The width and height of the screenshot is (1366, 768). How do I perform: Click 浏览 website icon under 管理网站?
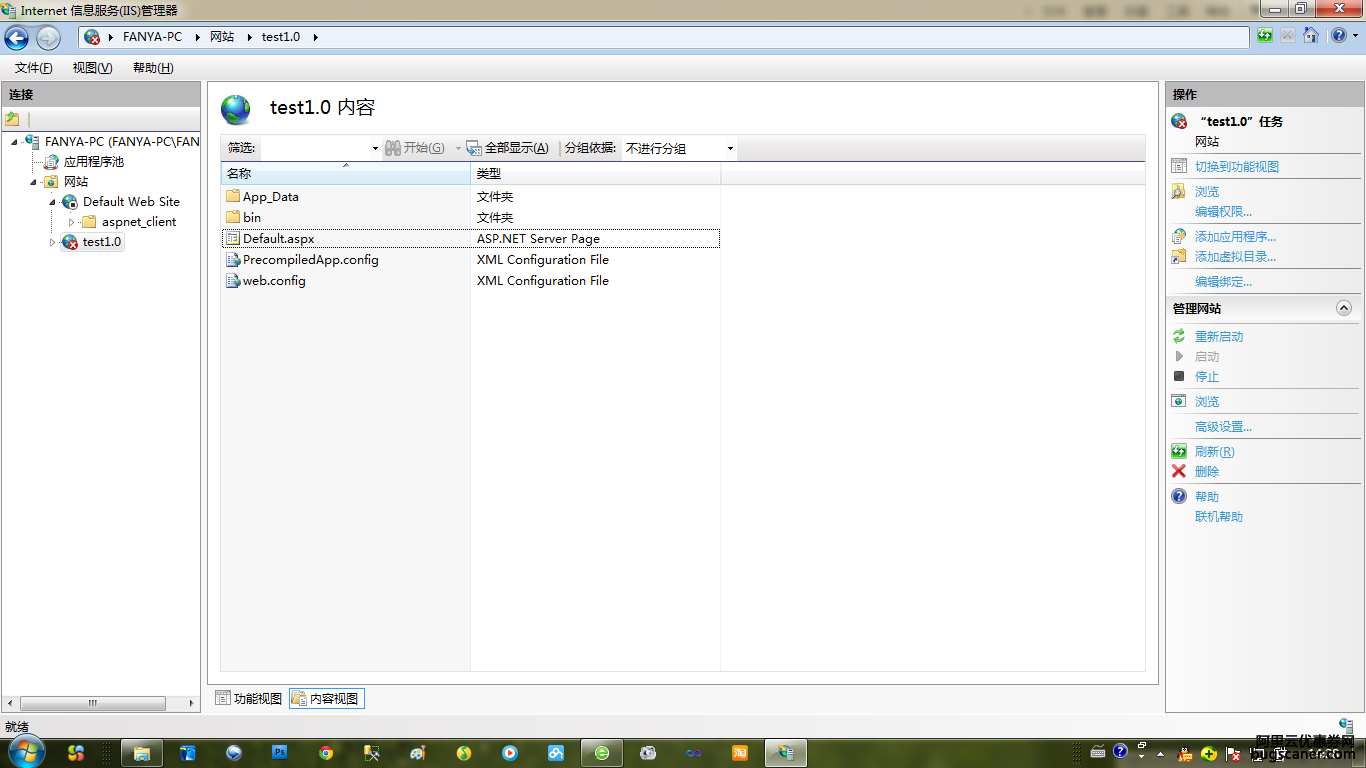[1179, 401]
